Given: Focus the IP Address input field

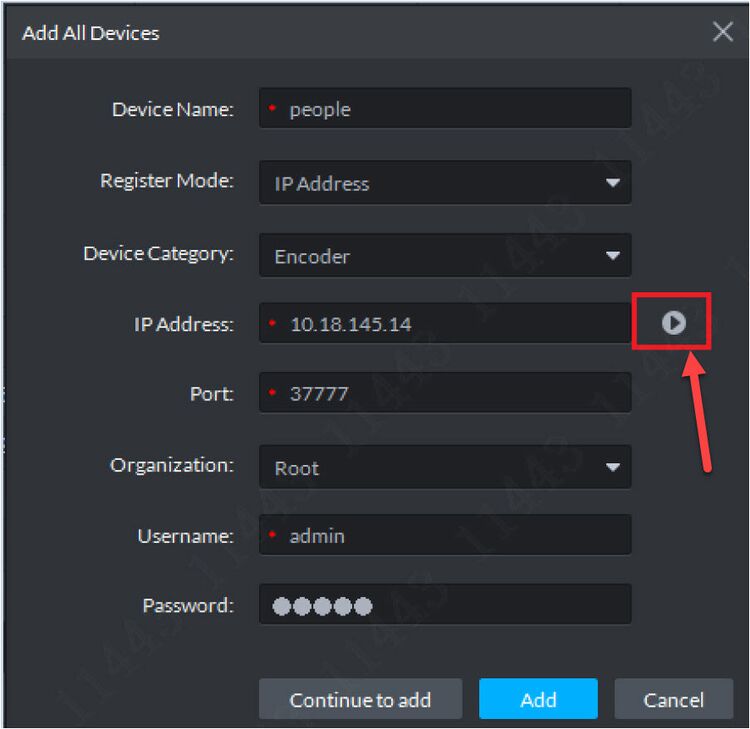Looking at the screenshot, I should tap(445, 324).
